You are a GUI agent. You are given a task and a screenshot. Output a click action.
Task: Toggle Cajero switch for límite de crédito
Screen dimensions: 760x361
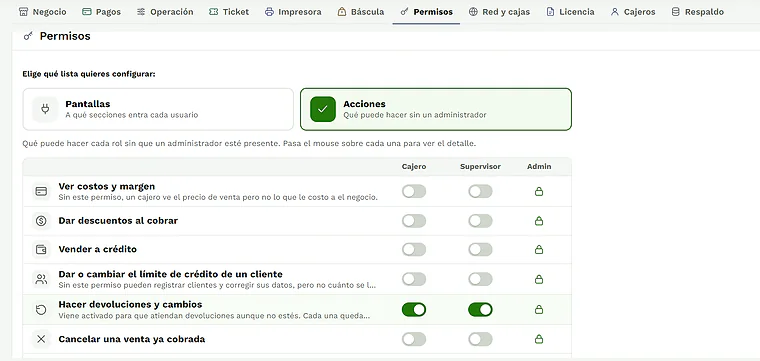coord(414,279)
